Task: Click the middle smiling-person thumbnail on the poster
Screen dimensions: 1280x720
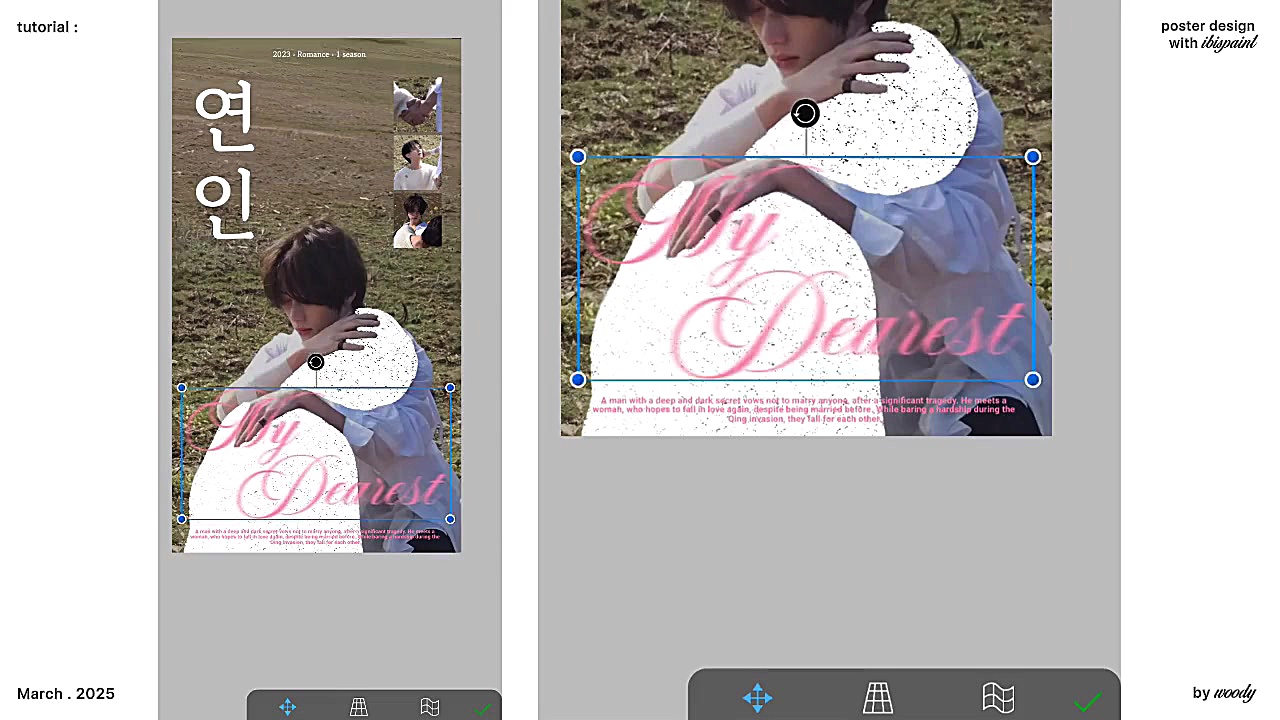Action: coord(417,164)
